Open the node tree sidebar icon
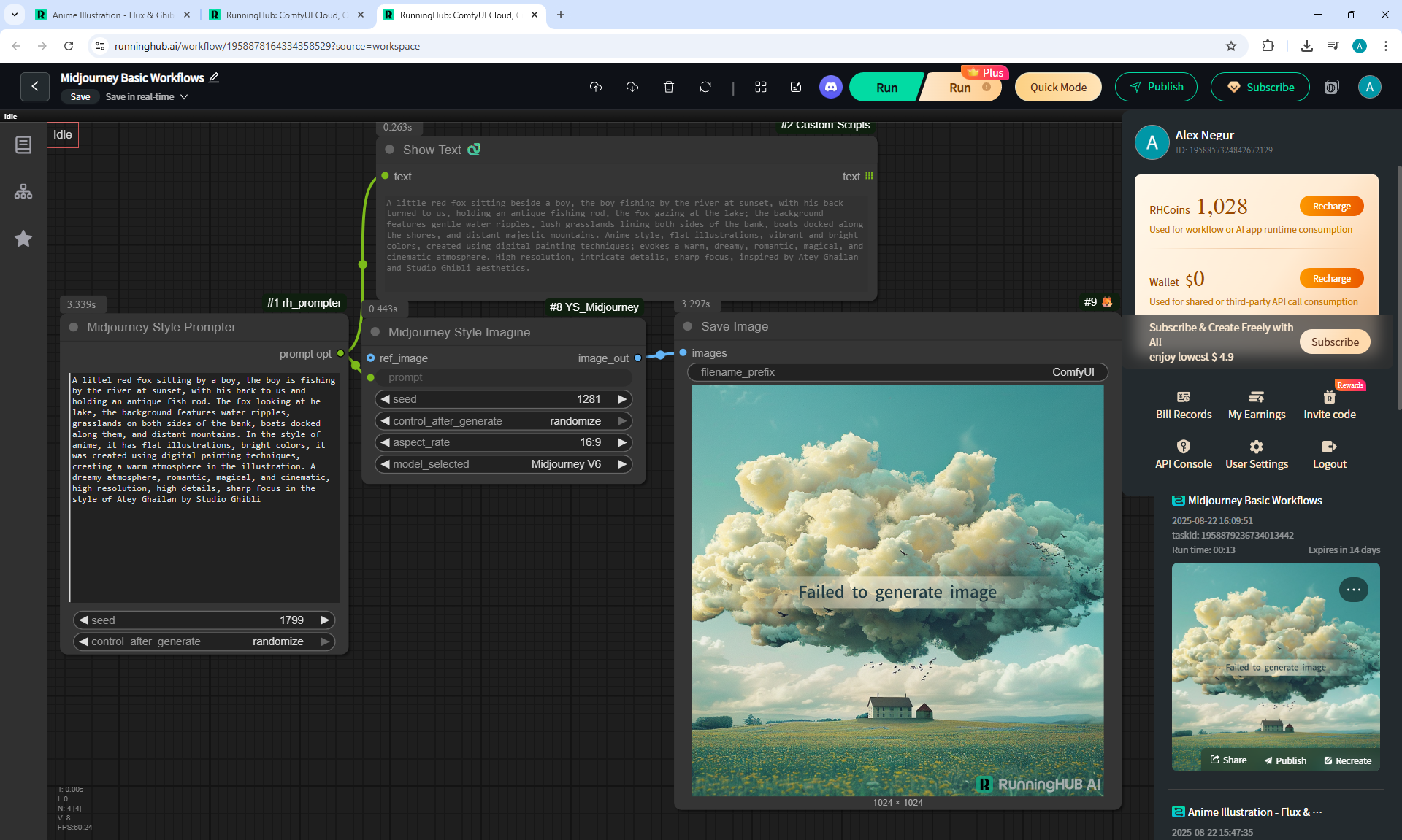1402x840 pixels. click(x=23, y=191)
